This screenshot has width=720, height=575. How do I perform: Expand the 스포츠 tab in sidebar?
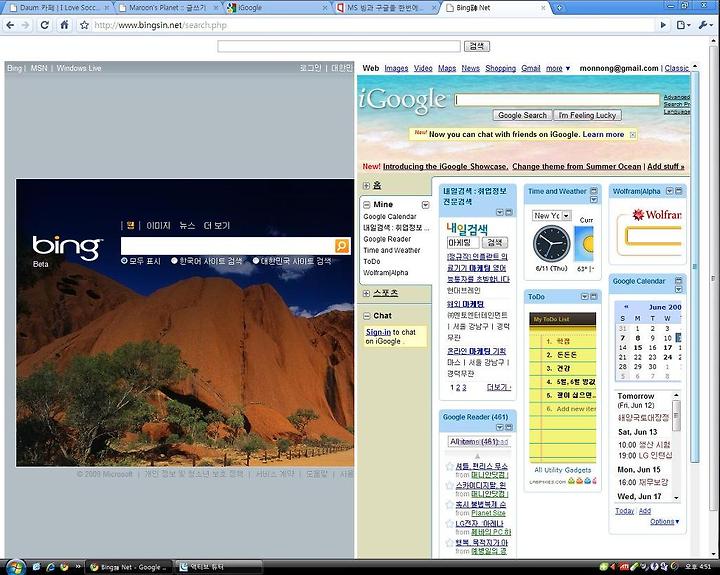[x=366, y=293]
